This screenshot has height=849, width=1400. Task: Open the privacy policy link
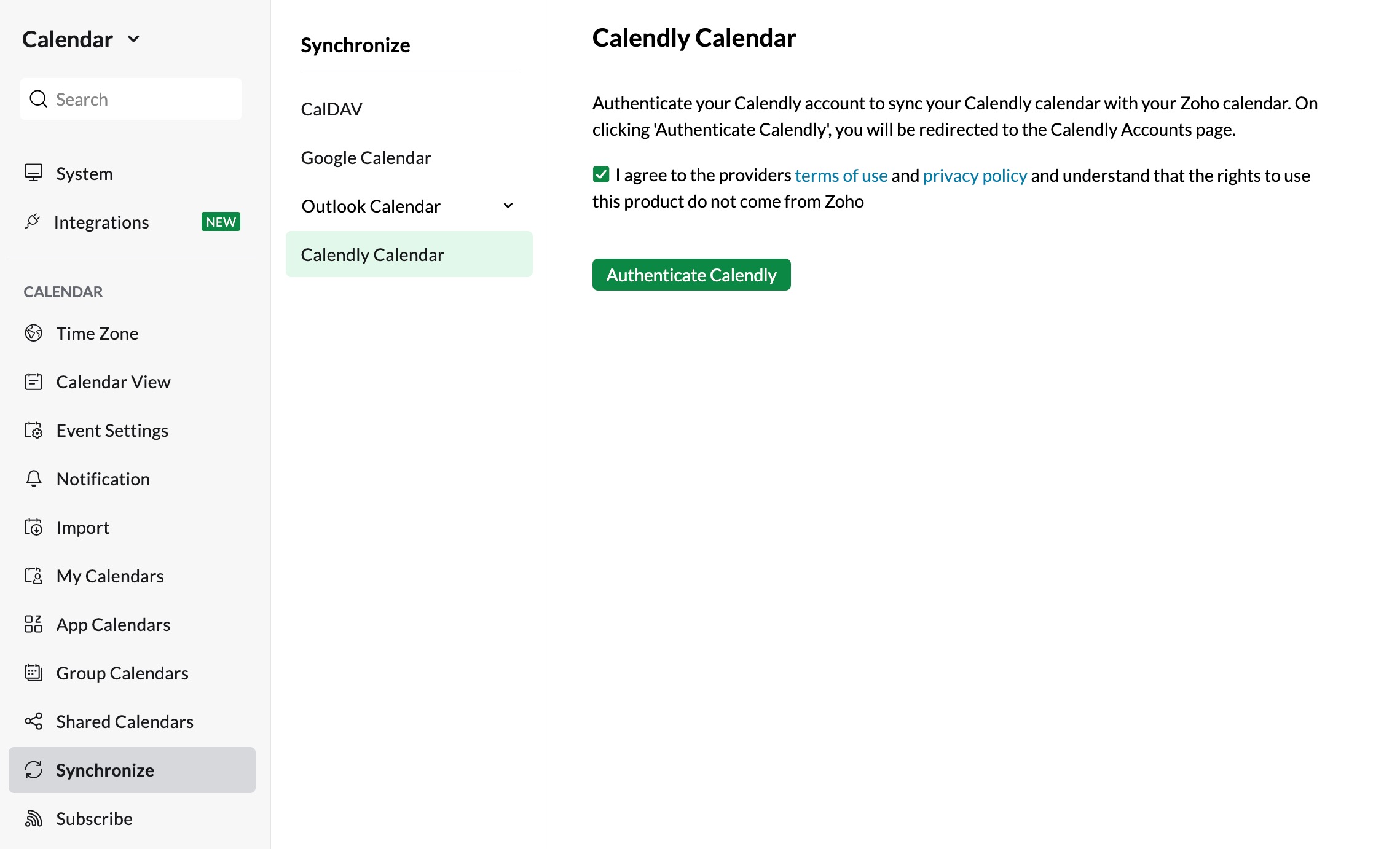tap(975, 176)
